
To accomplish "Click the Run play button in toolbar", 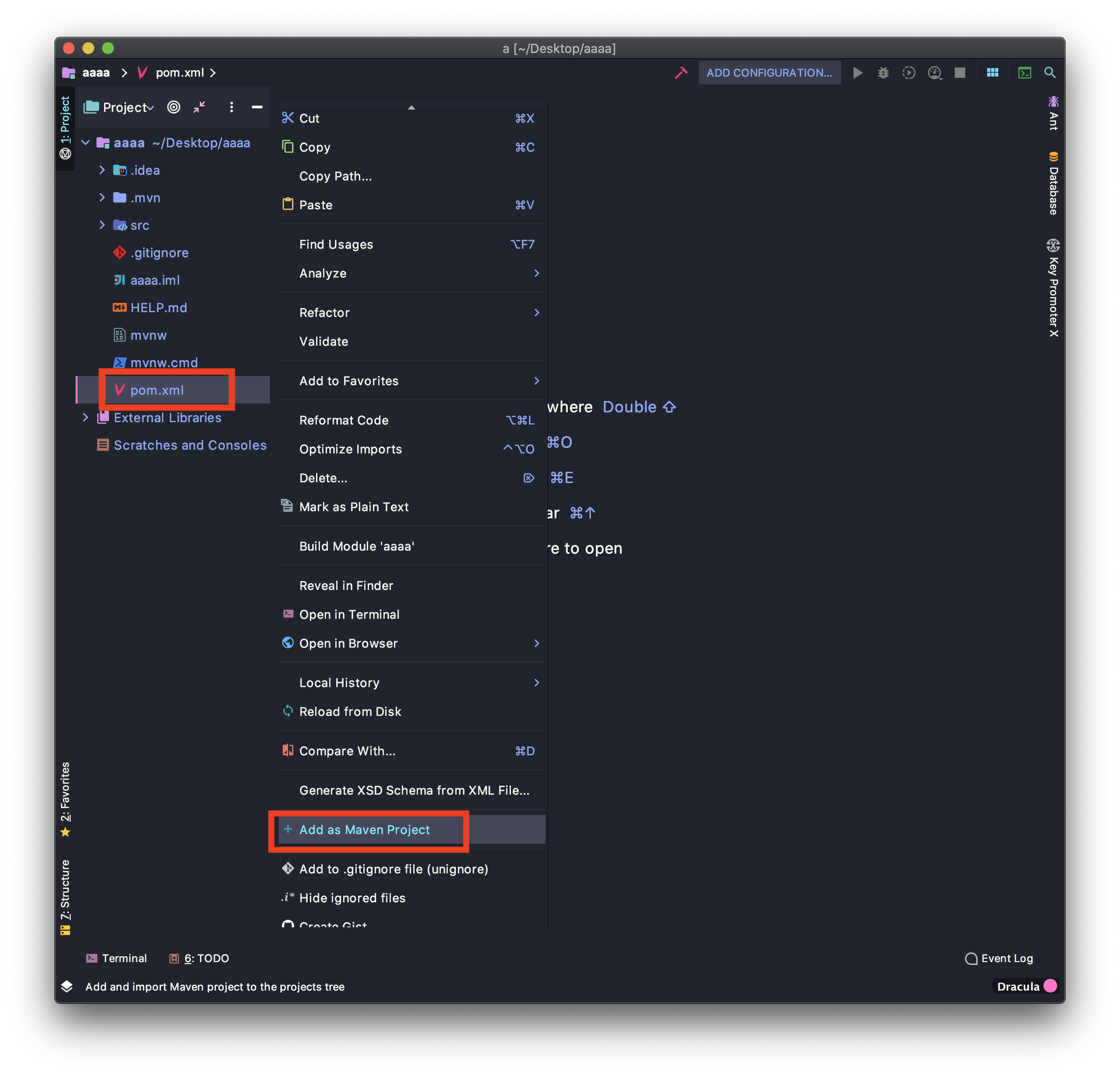I will [x=858, y=73].
